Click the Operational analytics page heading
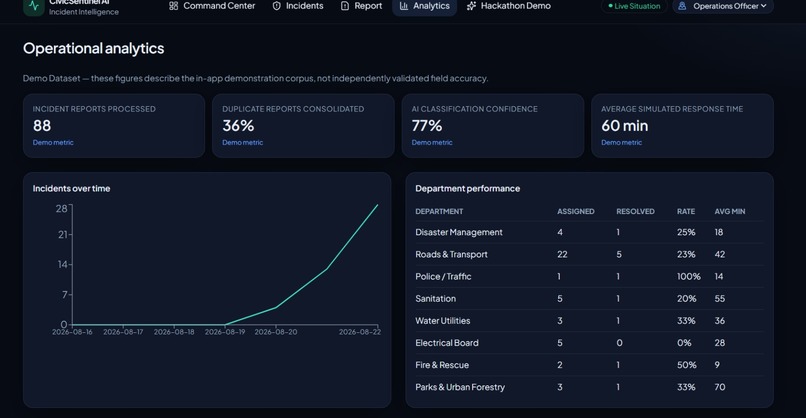The width and height of the screenshot is (806, 418). [94, 48]
